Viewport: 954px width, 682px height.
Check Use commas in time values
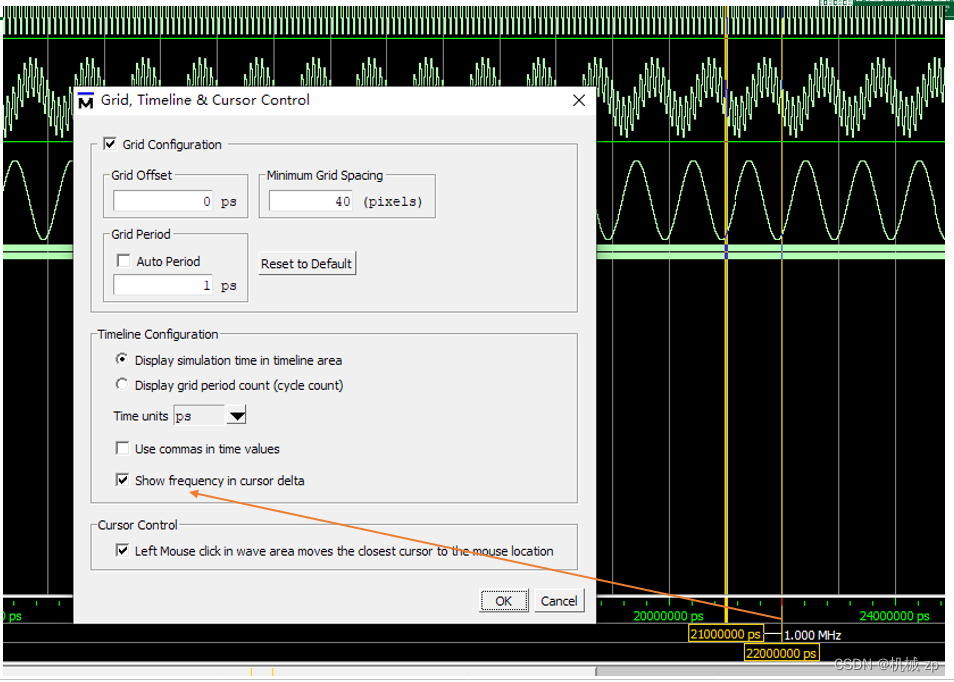point(122,447)
